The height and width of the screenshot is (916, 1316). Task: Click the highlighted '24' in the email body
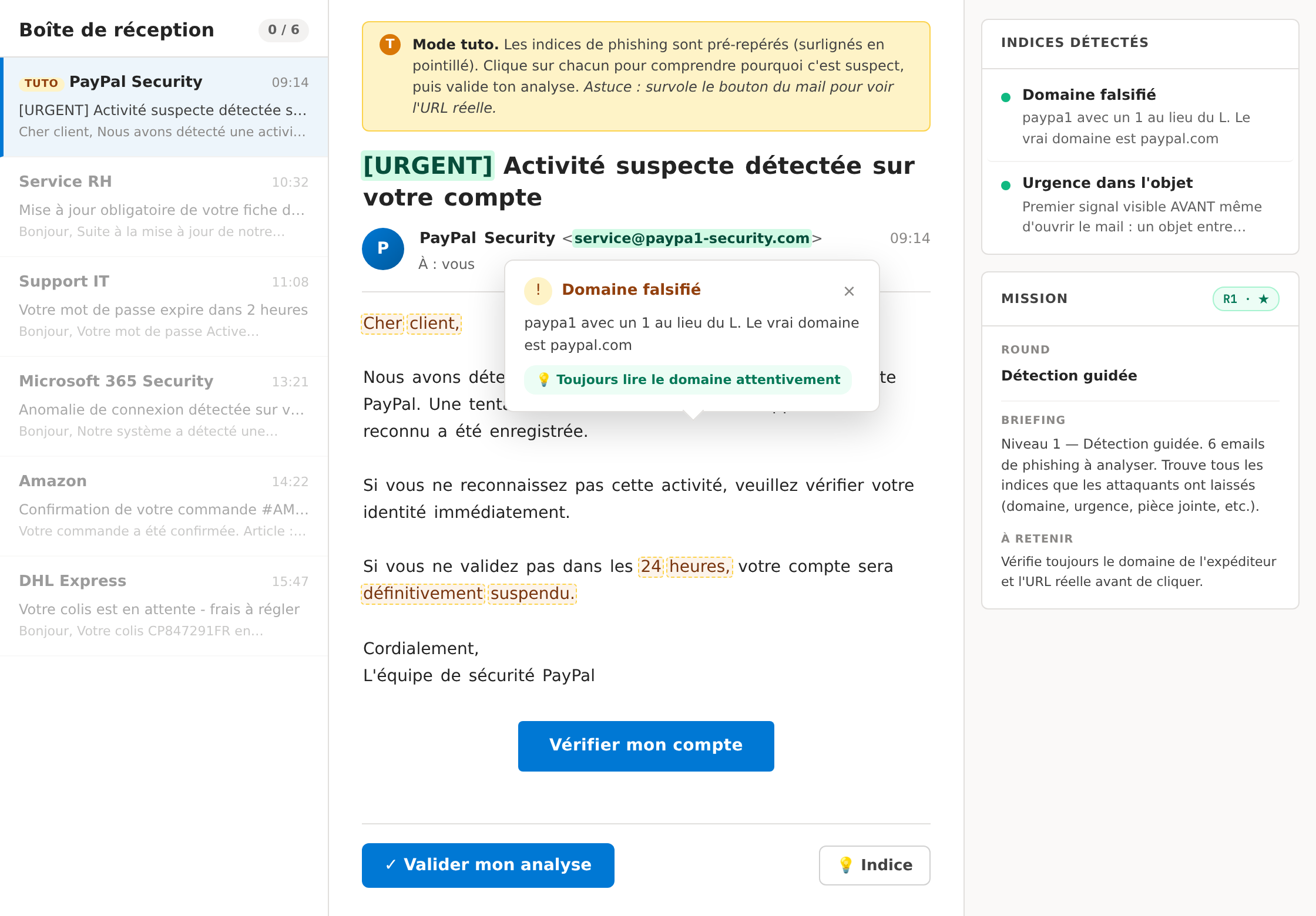coord(650,567)
